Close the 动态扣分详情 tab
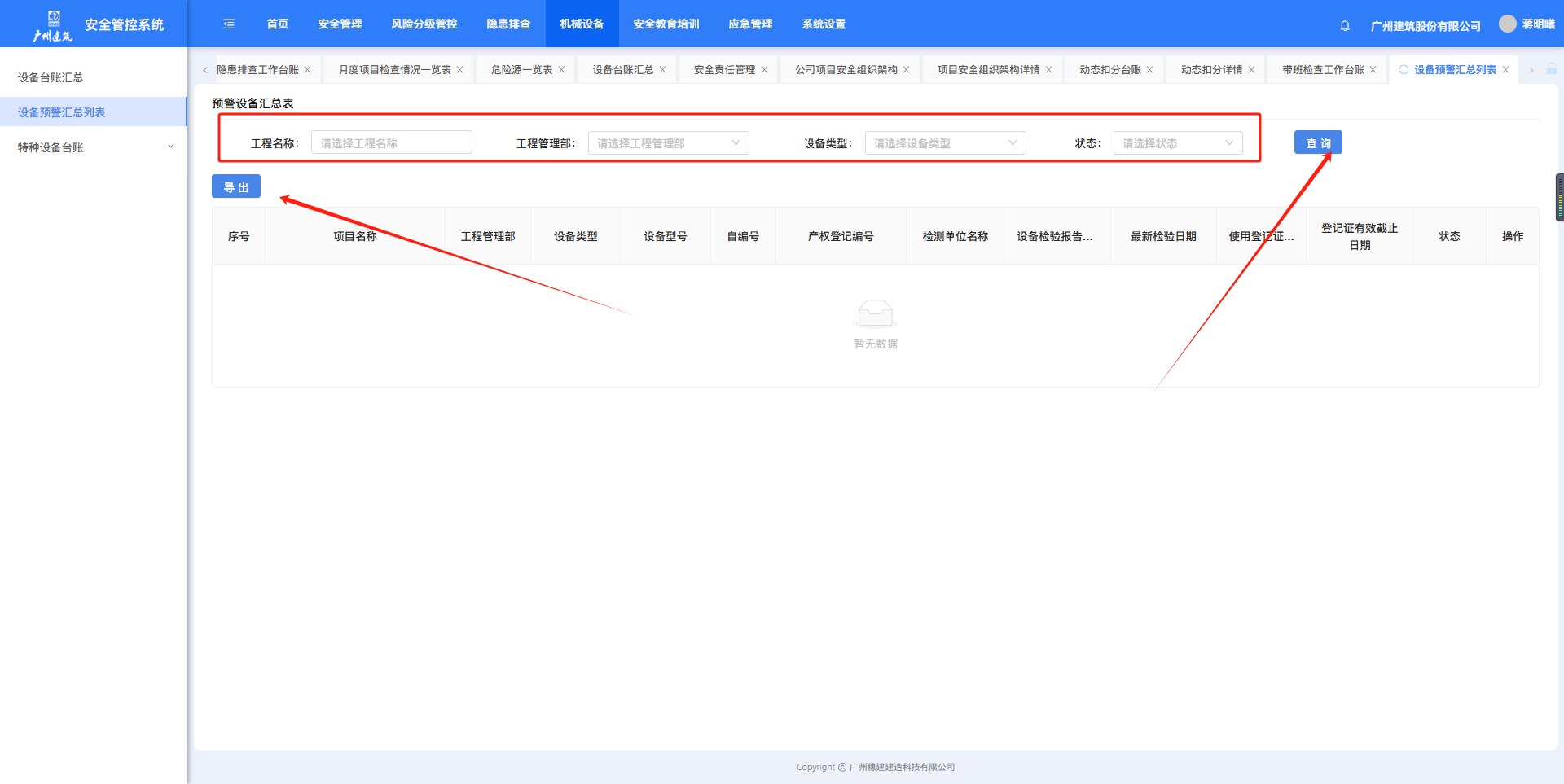The width and height of the screenshot is (1564, 784). pos(1251,70)
